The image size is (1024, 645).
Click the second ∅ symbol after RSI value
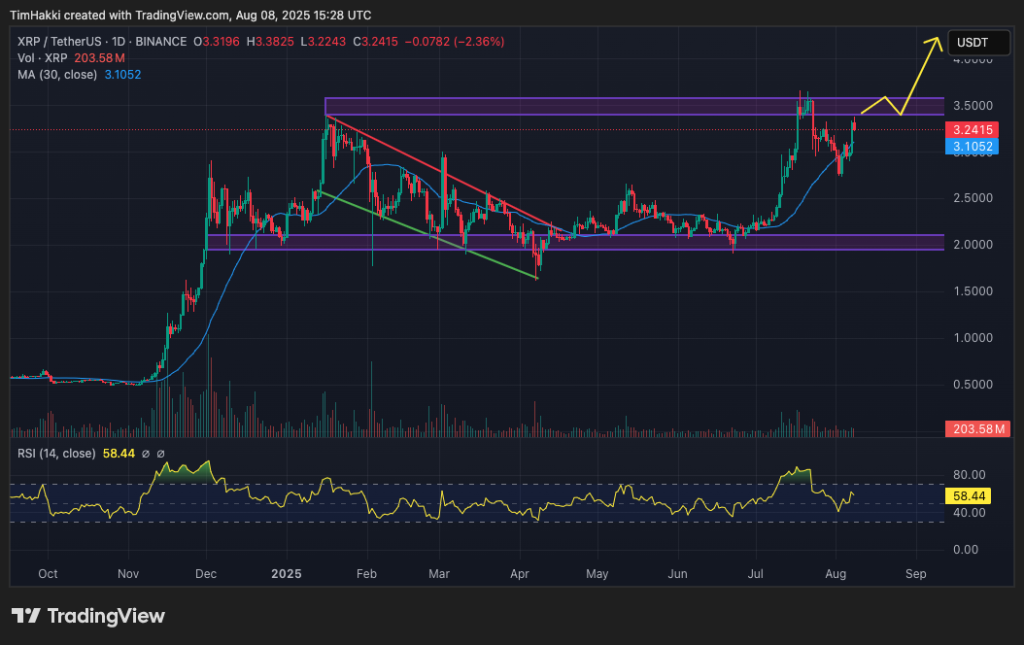[x=160, y=454]
